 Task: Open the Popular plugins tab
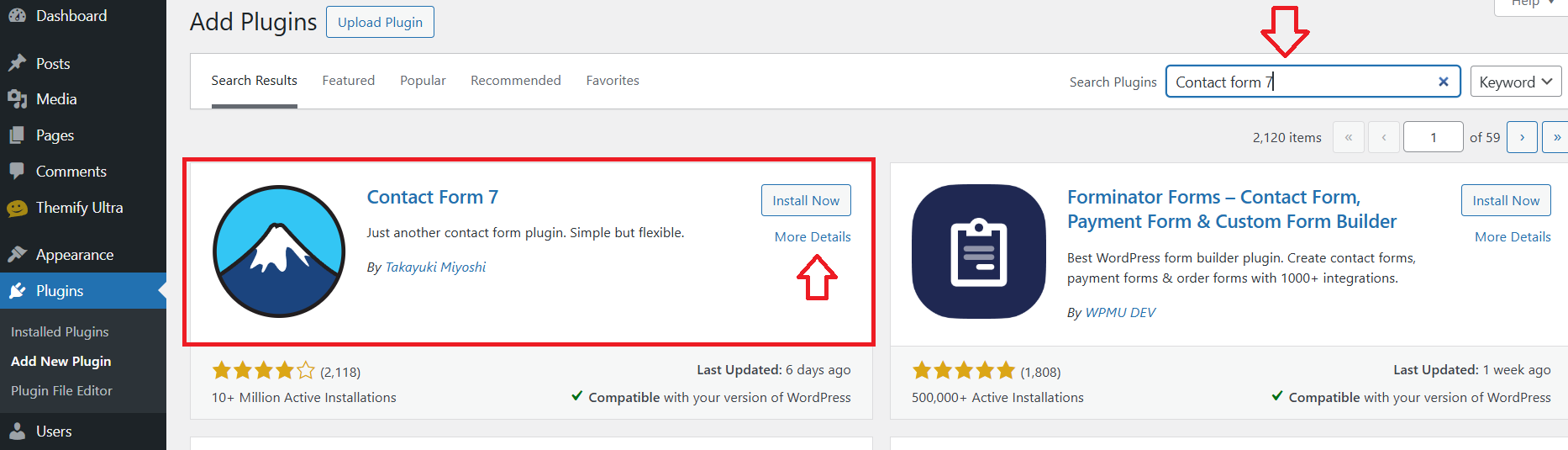[x=423, y=81]
